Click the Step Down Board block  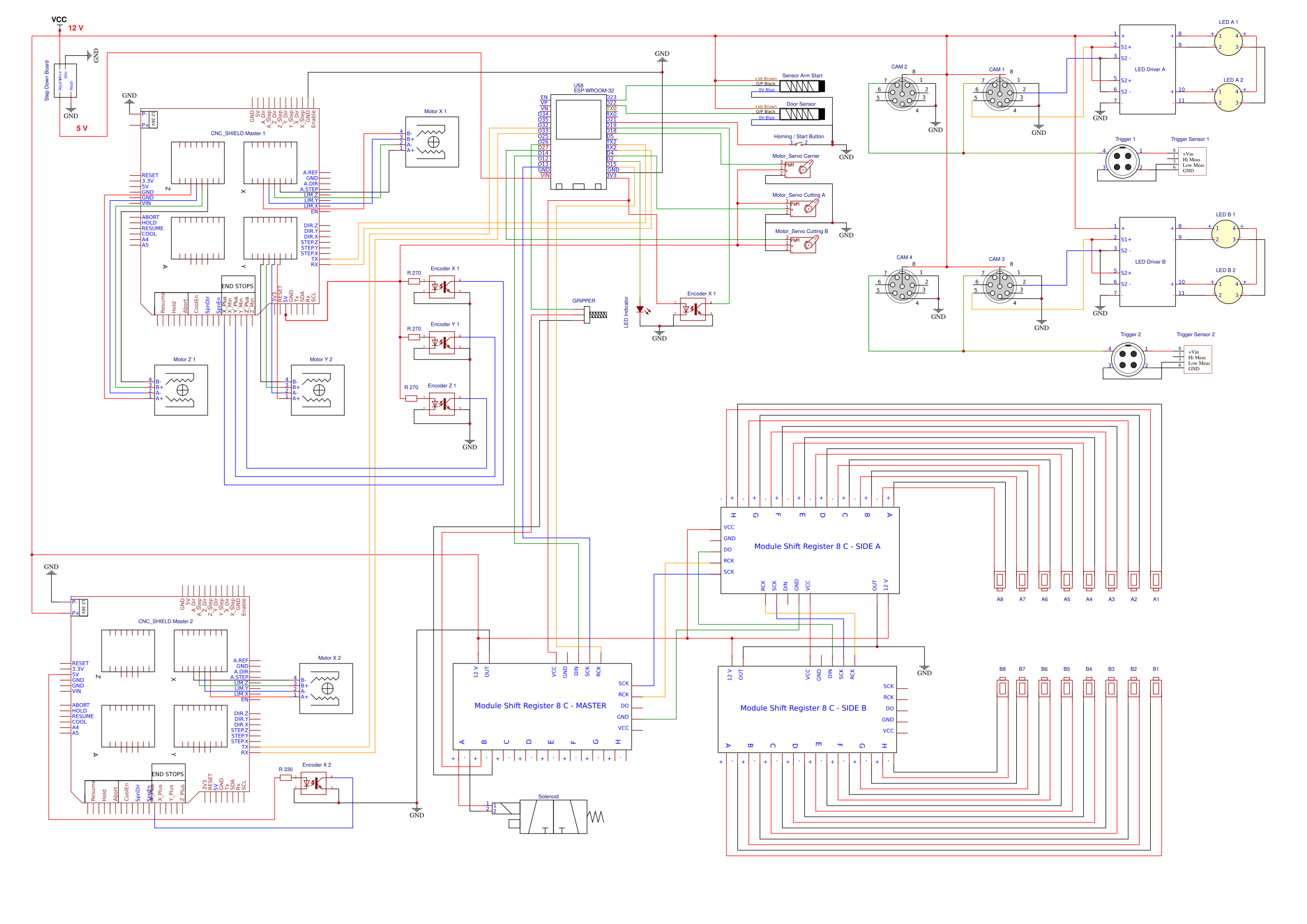[64, 81]
